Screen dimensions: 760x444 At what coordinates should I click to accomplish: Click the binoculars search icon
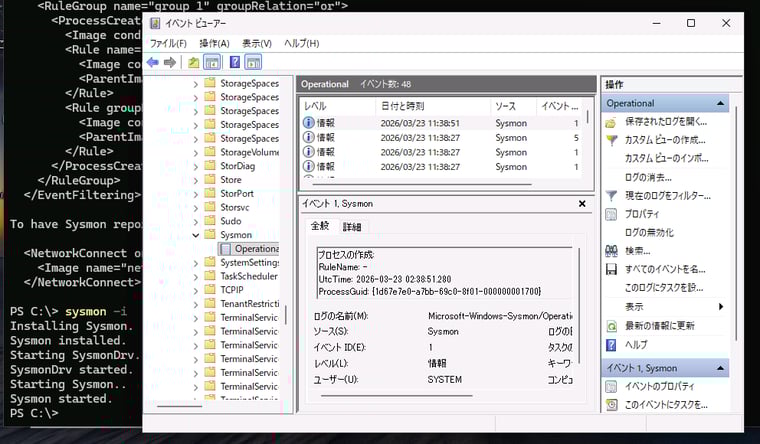tap(611, 251)
